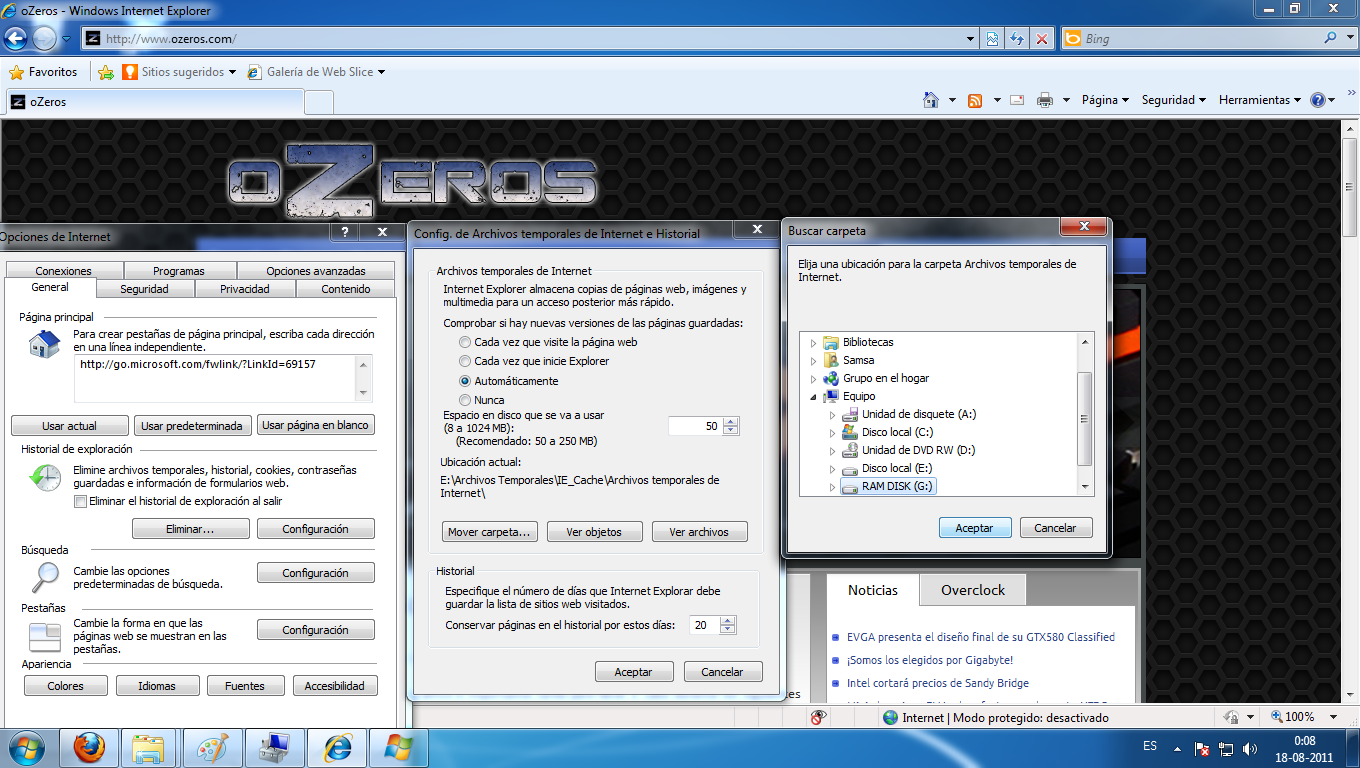Click the Internet Explorer taskbar icon
Screen dimensions: 1360x768
(x=337, y=747)
